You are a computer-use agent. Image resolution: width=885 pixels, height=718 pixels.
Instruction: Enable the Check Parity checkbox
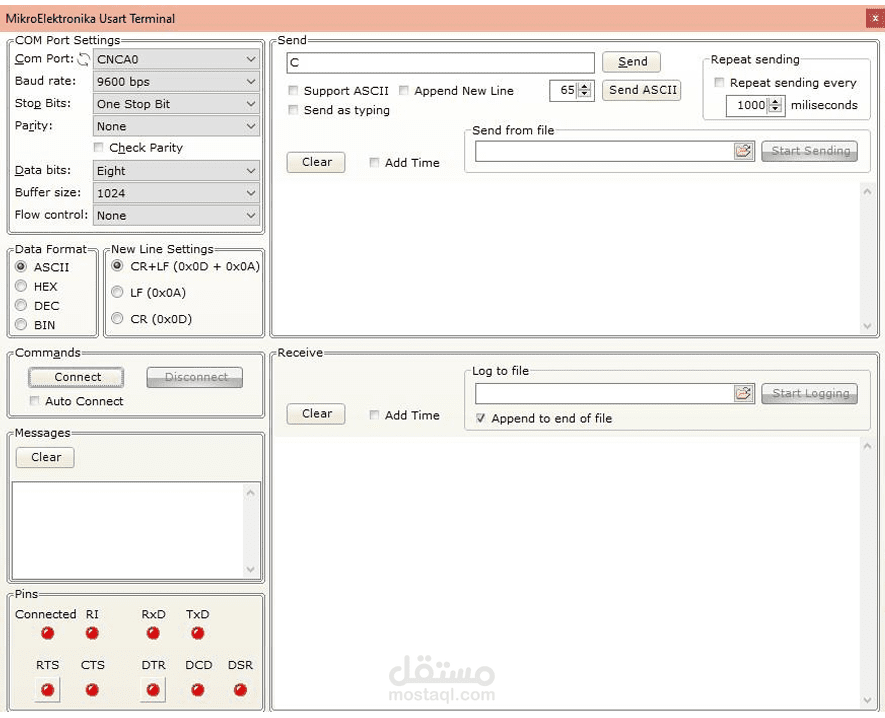pos(98,147)
